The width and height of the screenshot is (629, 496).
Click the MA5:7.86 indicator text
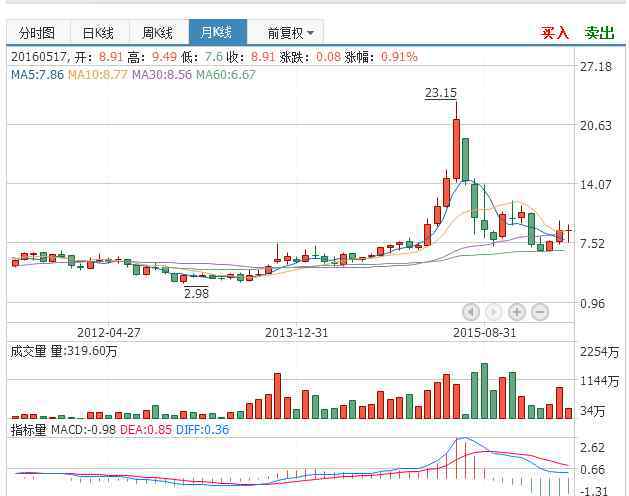(37, 75)
